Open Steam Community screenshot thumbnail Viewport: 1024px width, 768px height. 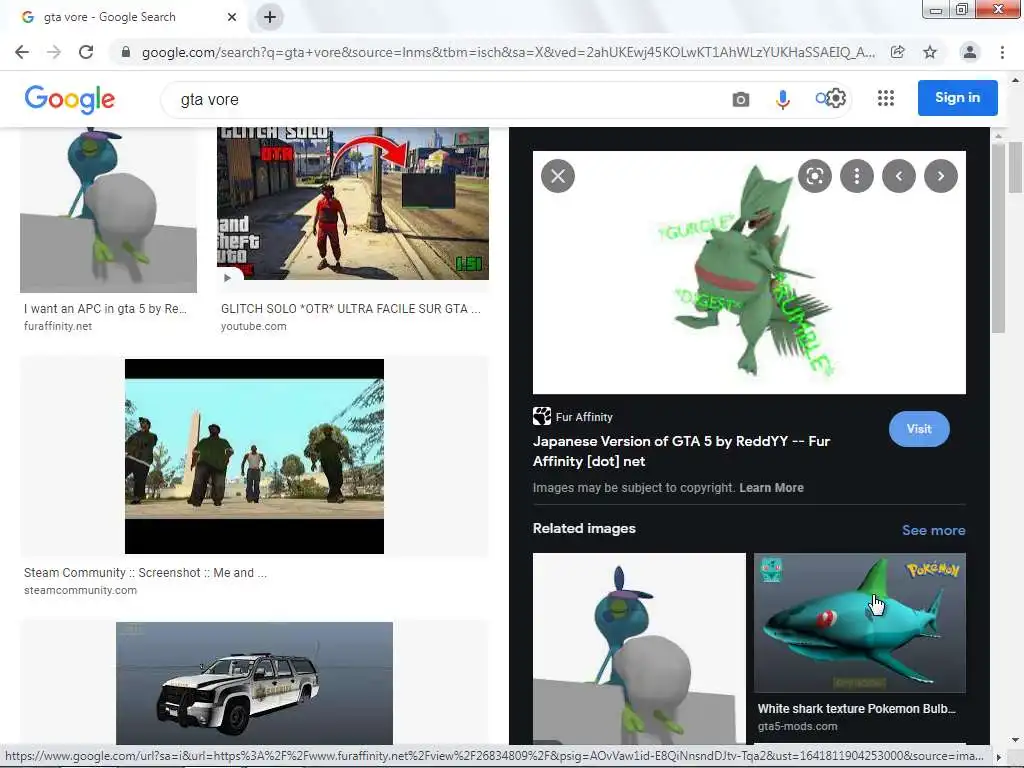coord(254,456)
